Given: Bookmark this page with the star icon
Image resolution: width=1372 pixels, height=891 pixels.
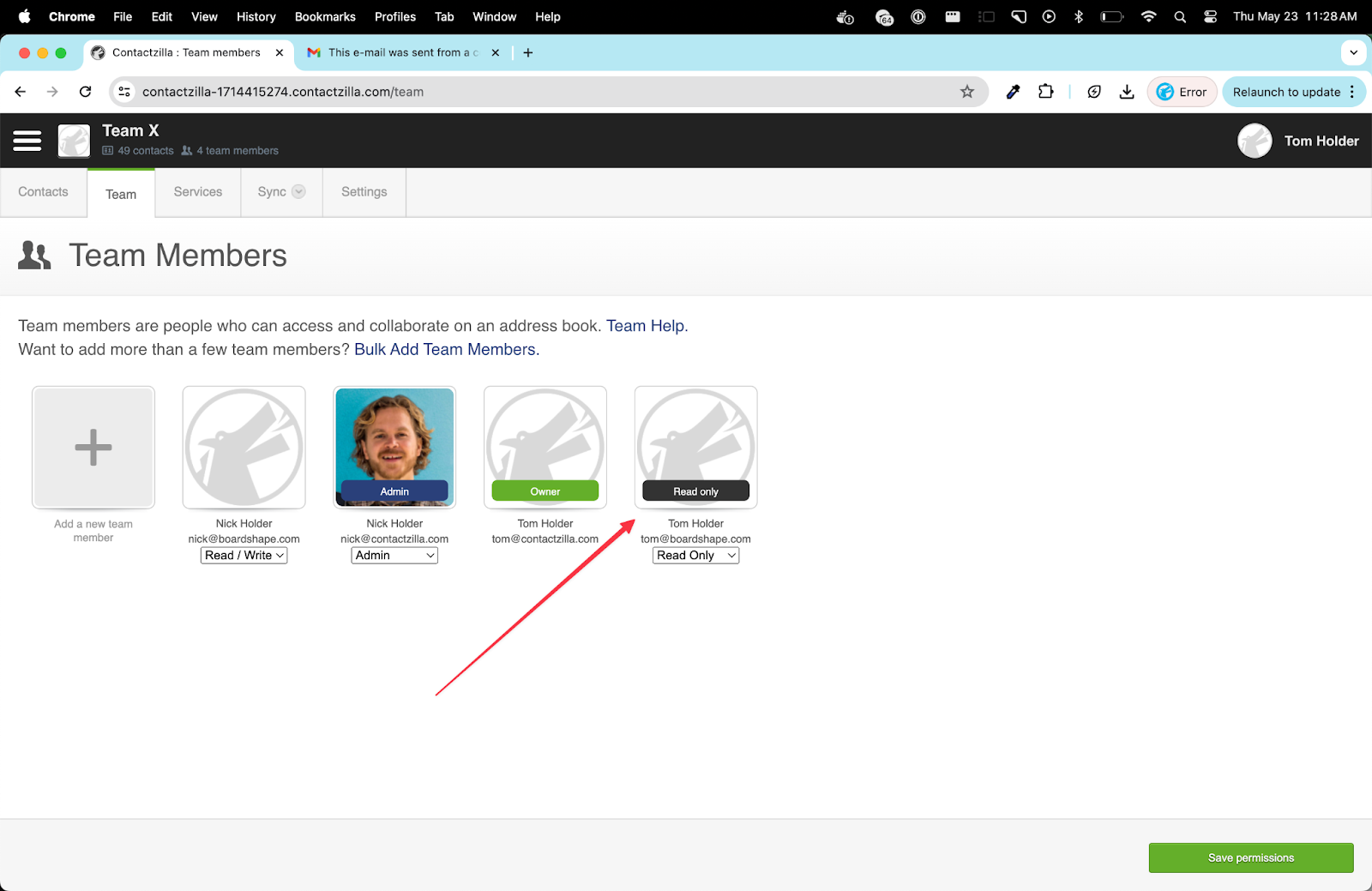Looking at the screenshot, I should pyautogui.click(x=967, y=92).
